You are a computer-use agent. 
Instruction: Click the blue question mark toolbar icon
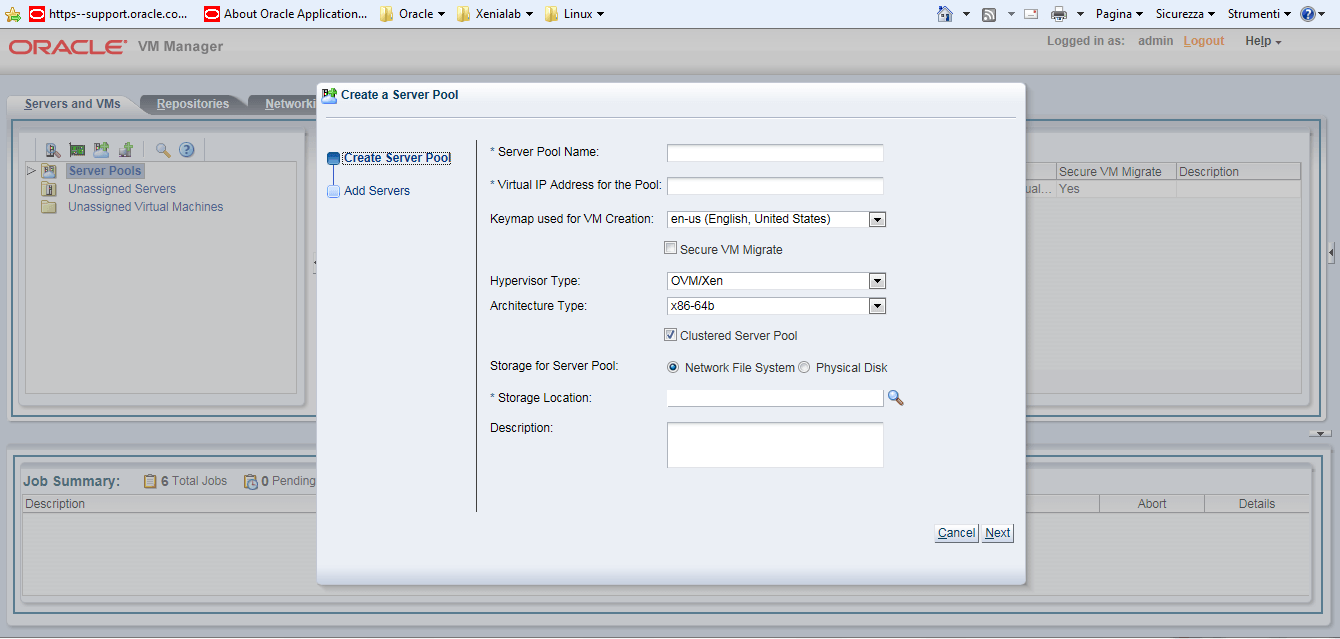(186, 150)
